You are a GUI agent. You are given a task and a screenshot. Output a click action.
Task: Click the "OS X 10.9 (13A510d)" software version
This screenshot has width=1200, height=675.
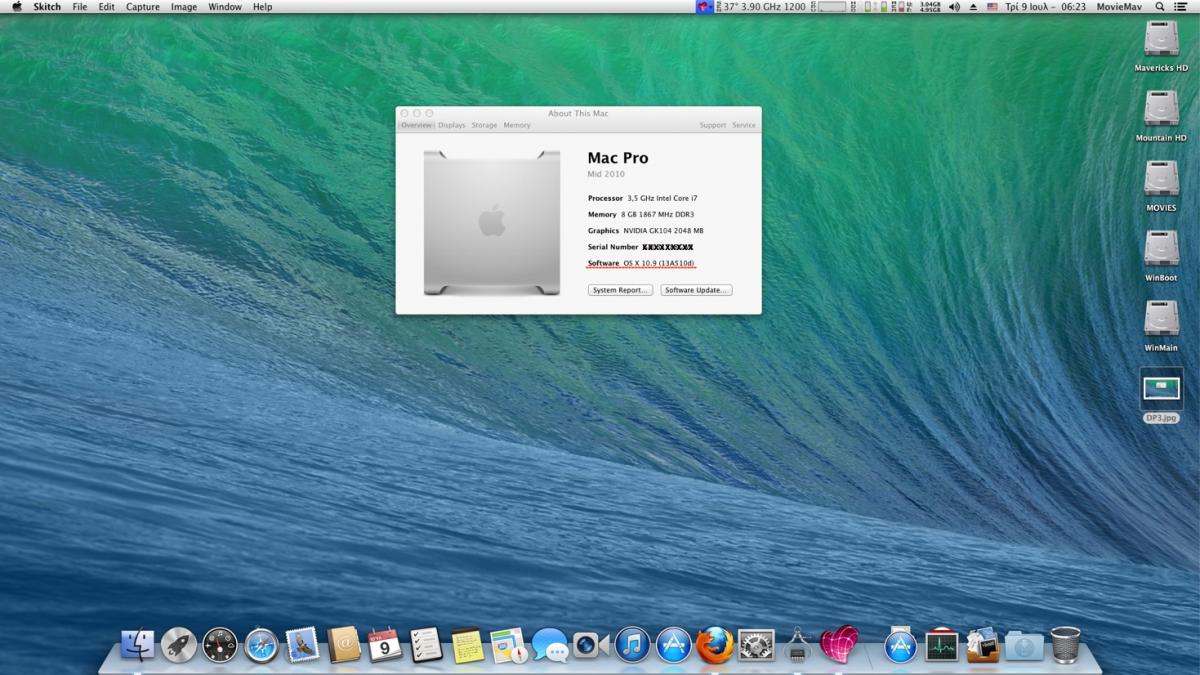[659, 263]
